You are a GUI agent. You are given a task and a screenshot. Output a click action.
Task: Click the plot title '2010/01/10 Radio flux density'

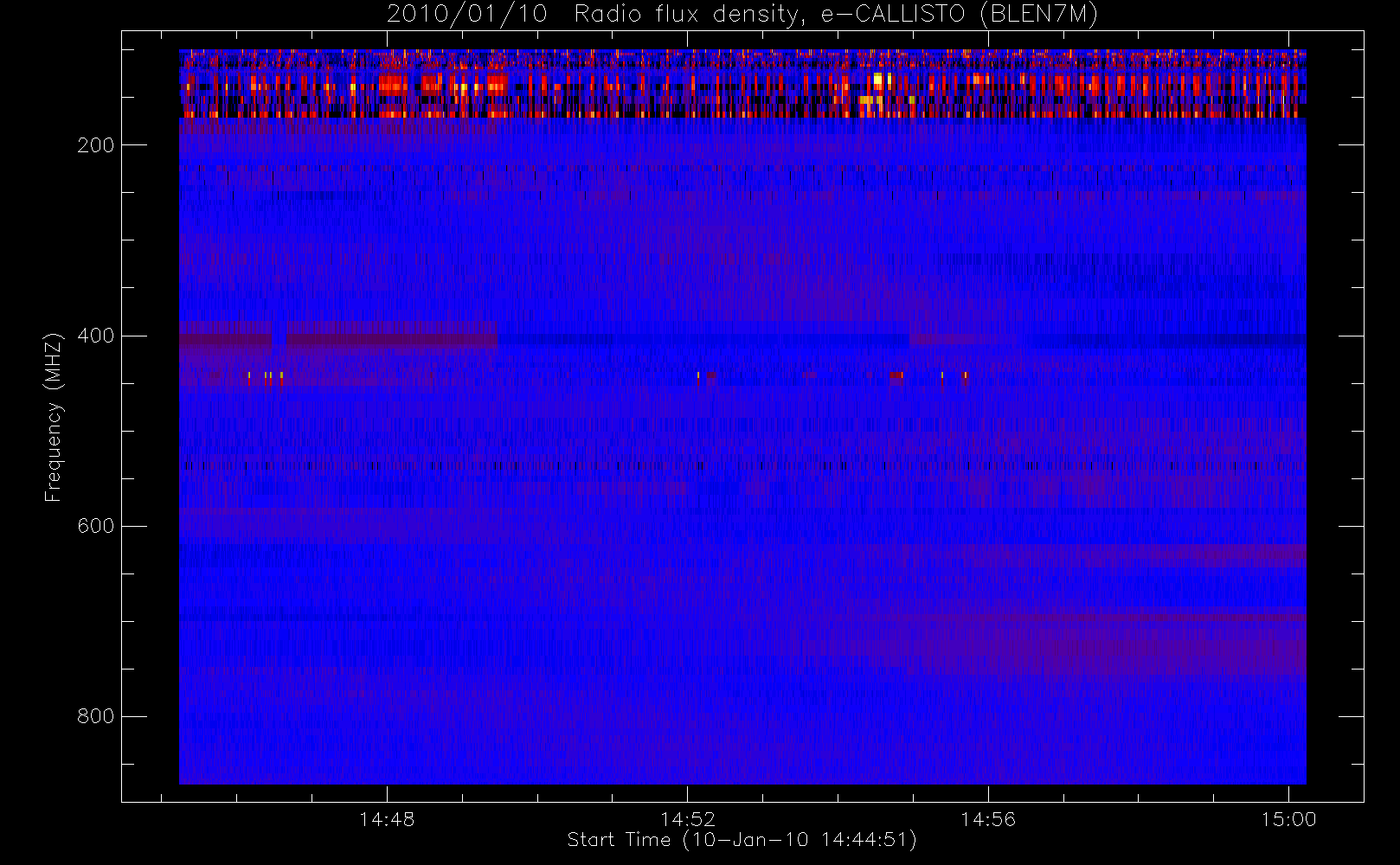(x=742, y=15)
